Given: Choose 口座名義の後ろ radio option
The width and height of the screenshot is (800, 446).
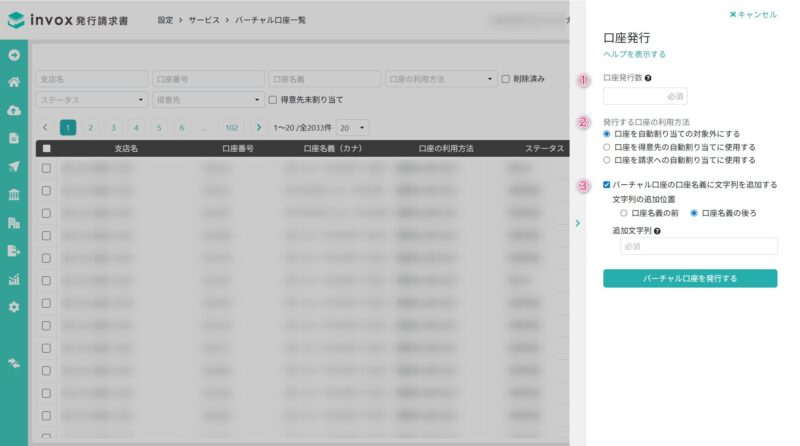Looking at the screenshot, I should tap(694, 213).
